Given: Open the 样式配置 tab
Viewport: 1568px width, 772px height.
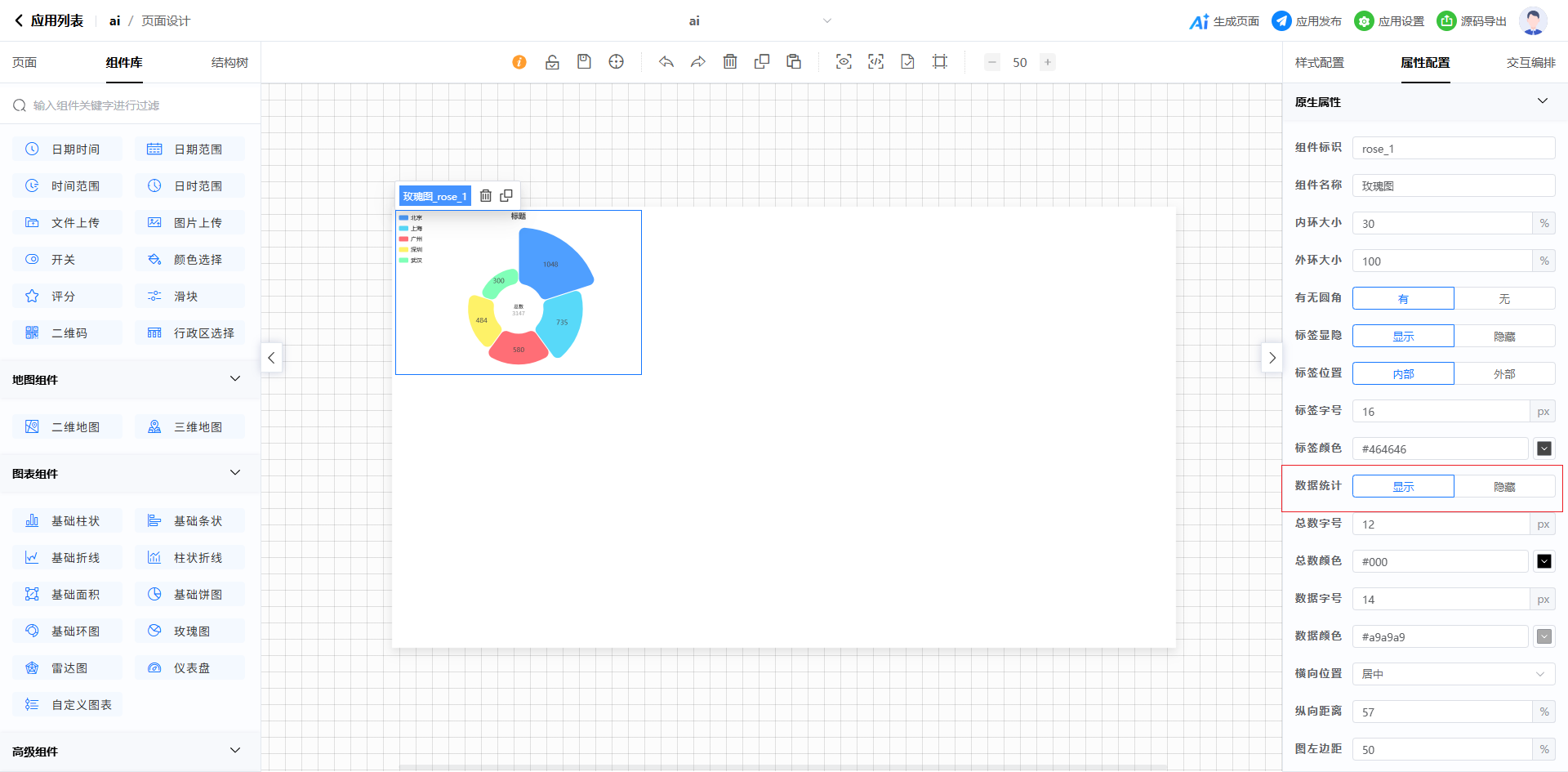Looking at the screenshot, I should point(1319,63).
